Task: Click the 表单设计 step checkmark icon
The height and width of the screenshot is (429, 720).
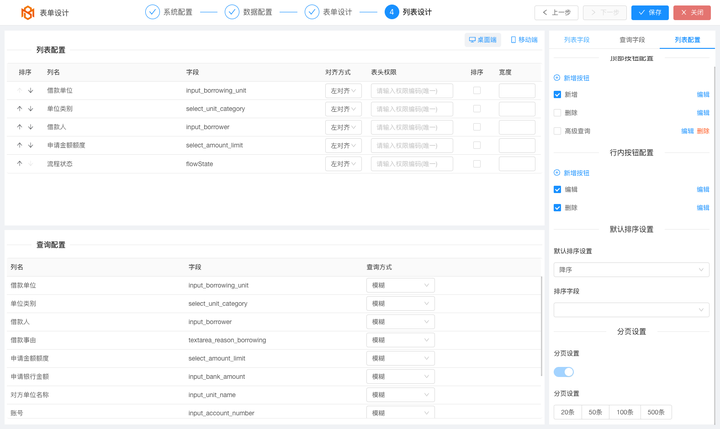Action: pos(312,12)
